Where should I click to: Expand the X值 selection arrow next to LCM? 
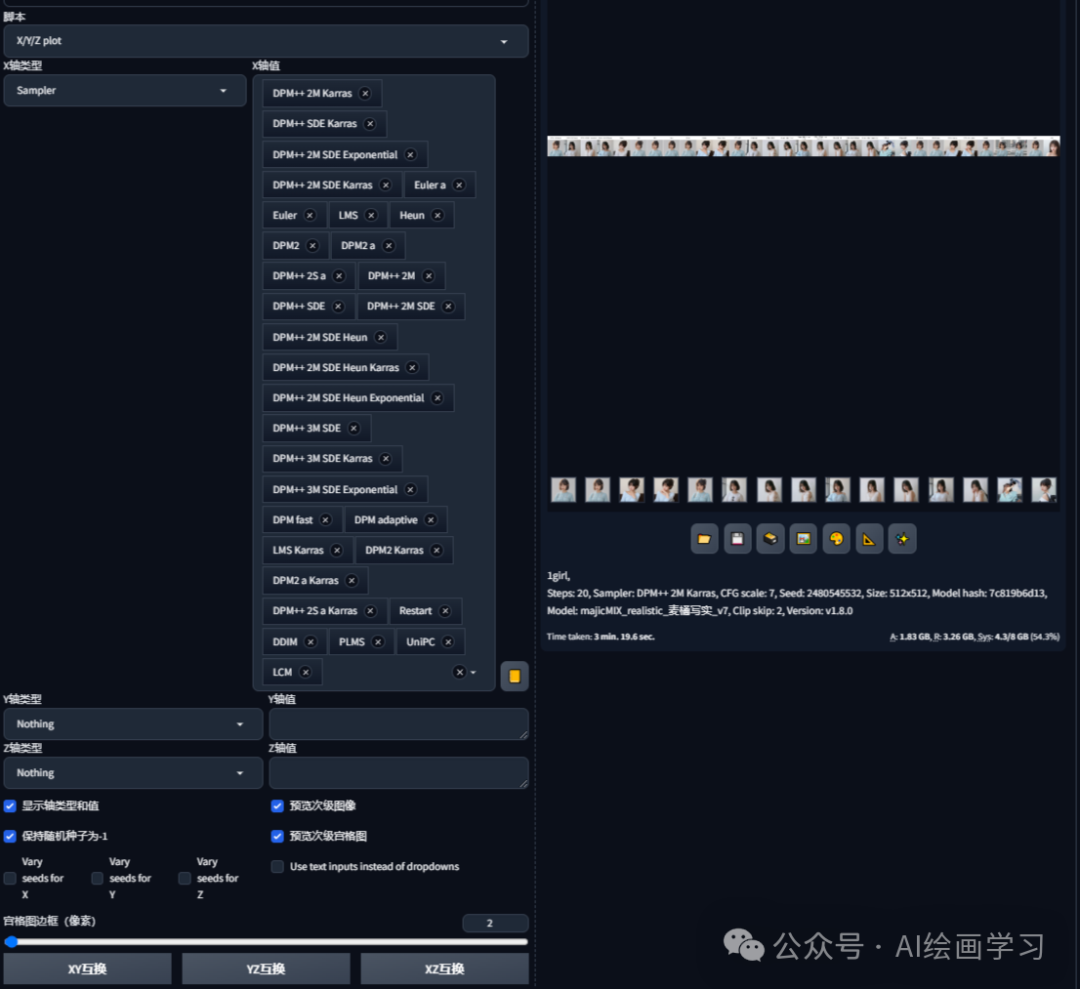point(472,672)
